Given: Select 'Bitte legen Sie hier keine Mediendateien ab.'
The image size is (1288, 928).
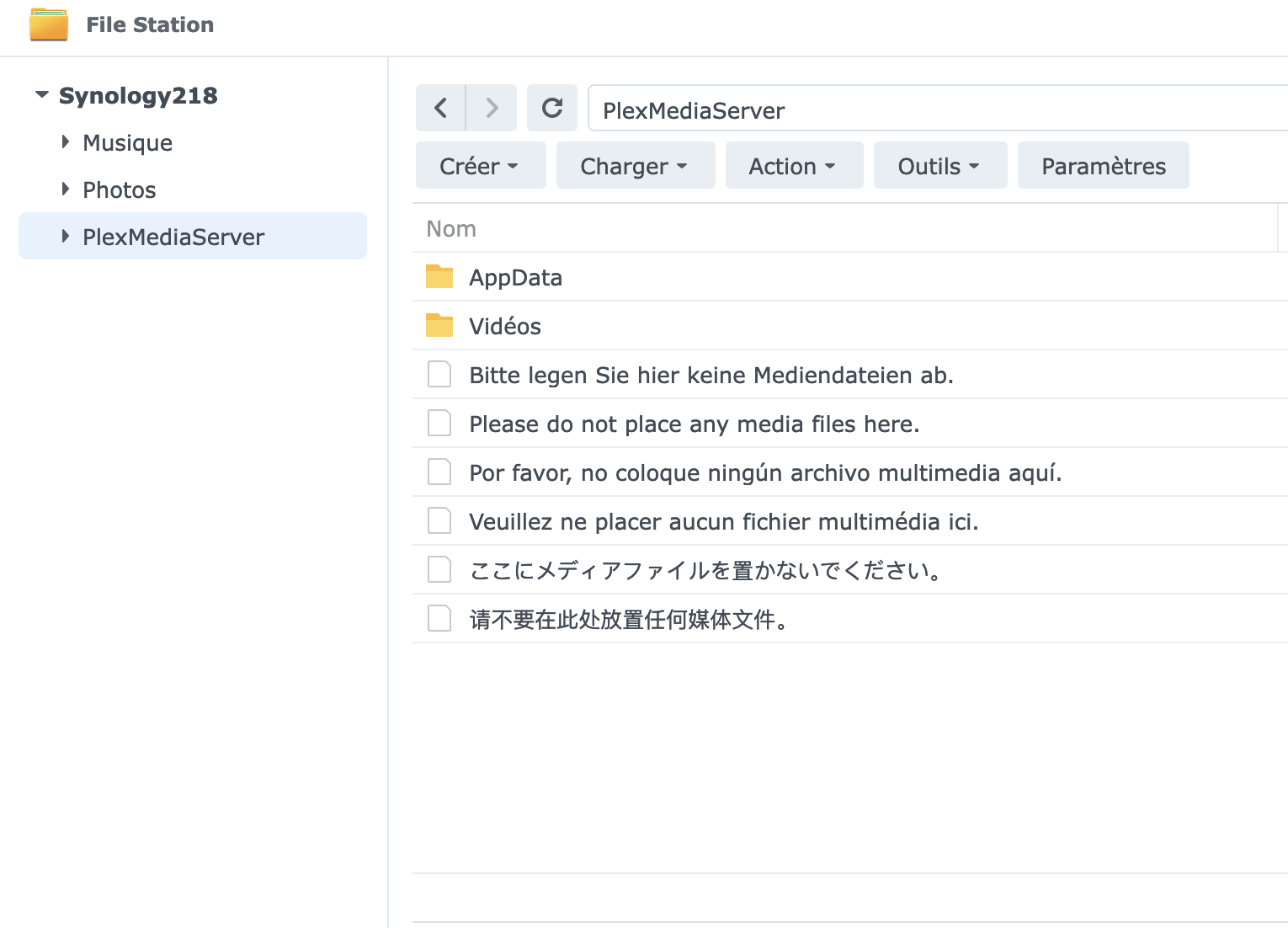Looking at the screenshot, I should 711,376.
